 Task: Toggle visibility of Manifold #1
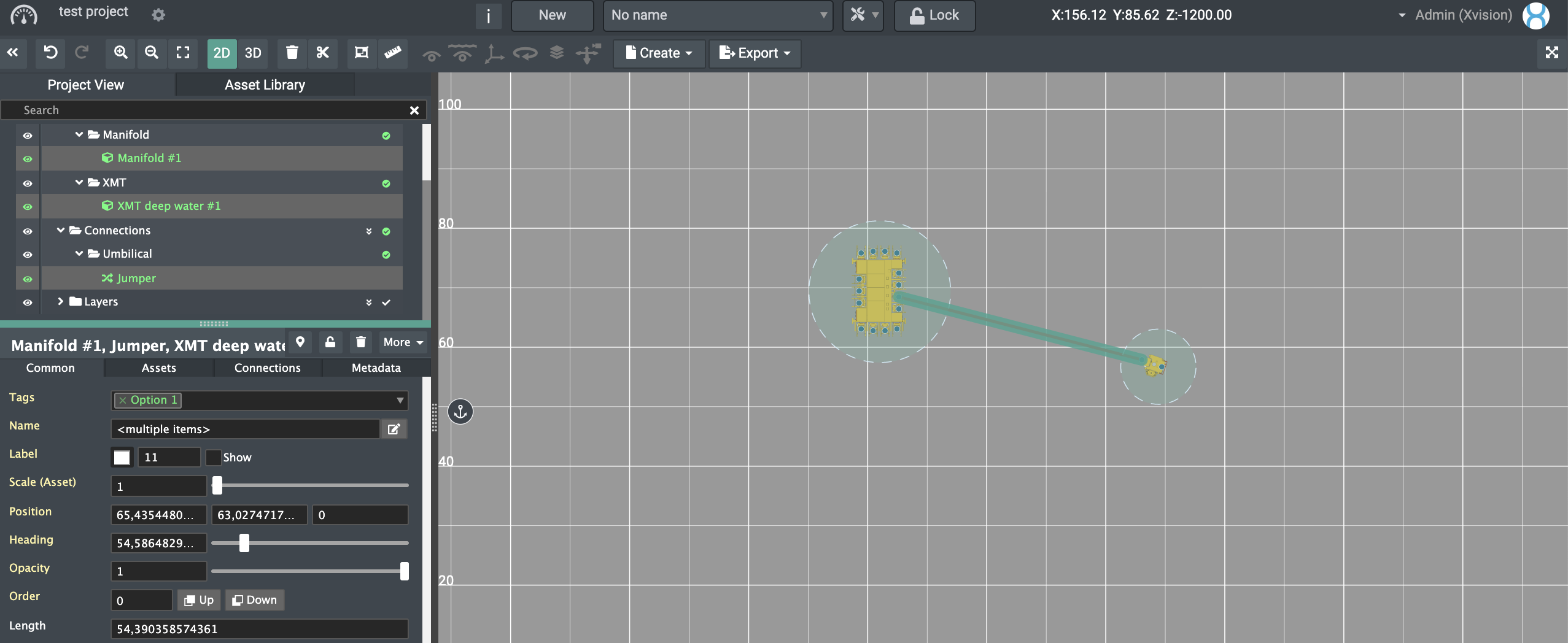pyautogui.click(x=28, y=159)
